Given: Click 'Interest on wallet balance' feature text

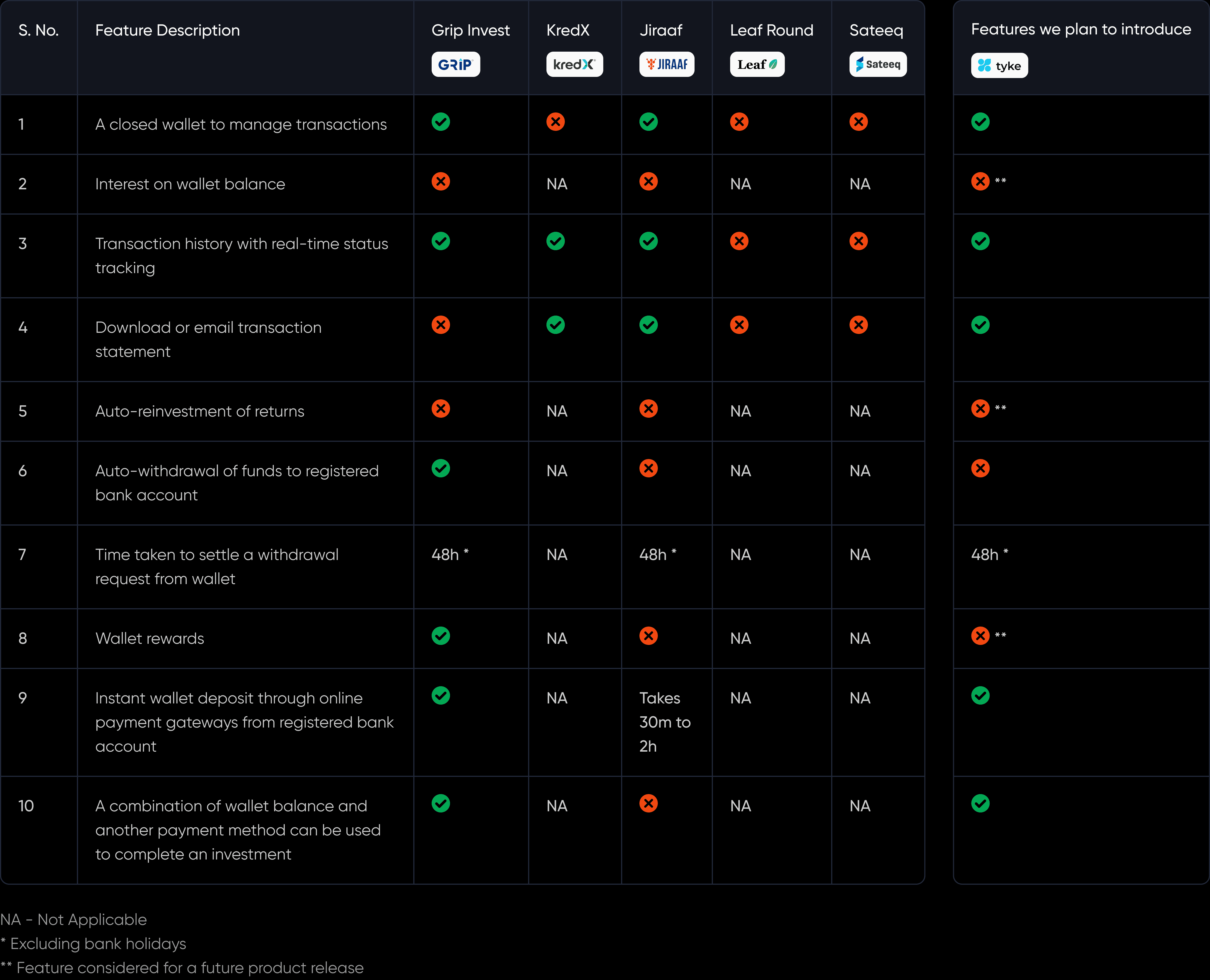Looking at the screenshot, I should 190,184.
